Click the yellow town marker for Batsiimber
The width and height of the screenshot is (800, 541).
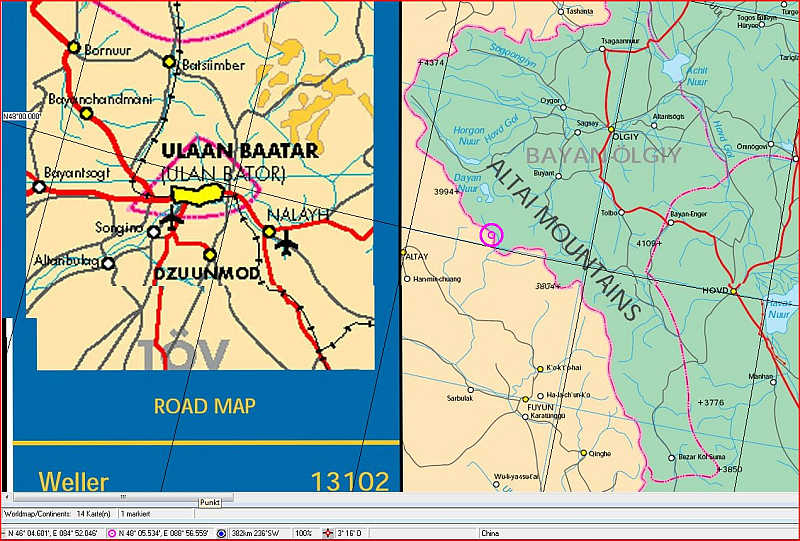click(169, 62)
